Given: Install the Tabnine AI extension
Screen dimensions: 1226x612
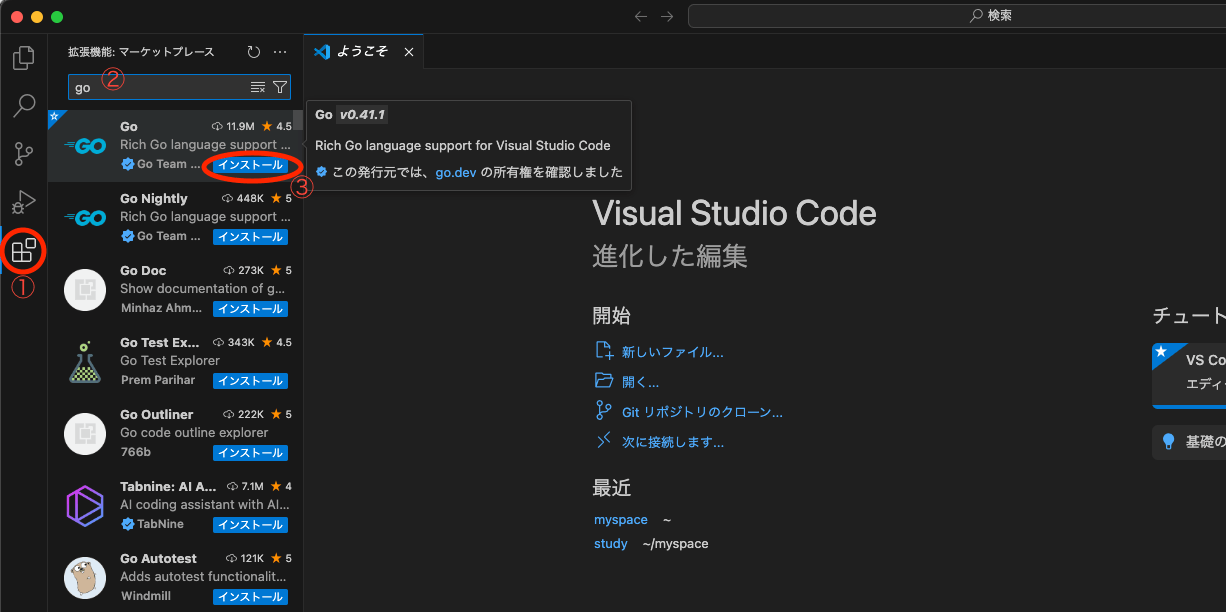Looking at the screenshot, I should click(x=250, y=525).
